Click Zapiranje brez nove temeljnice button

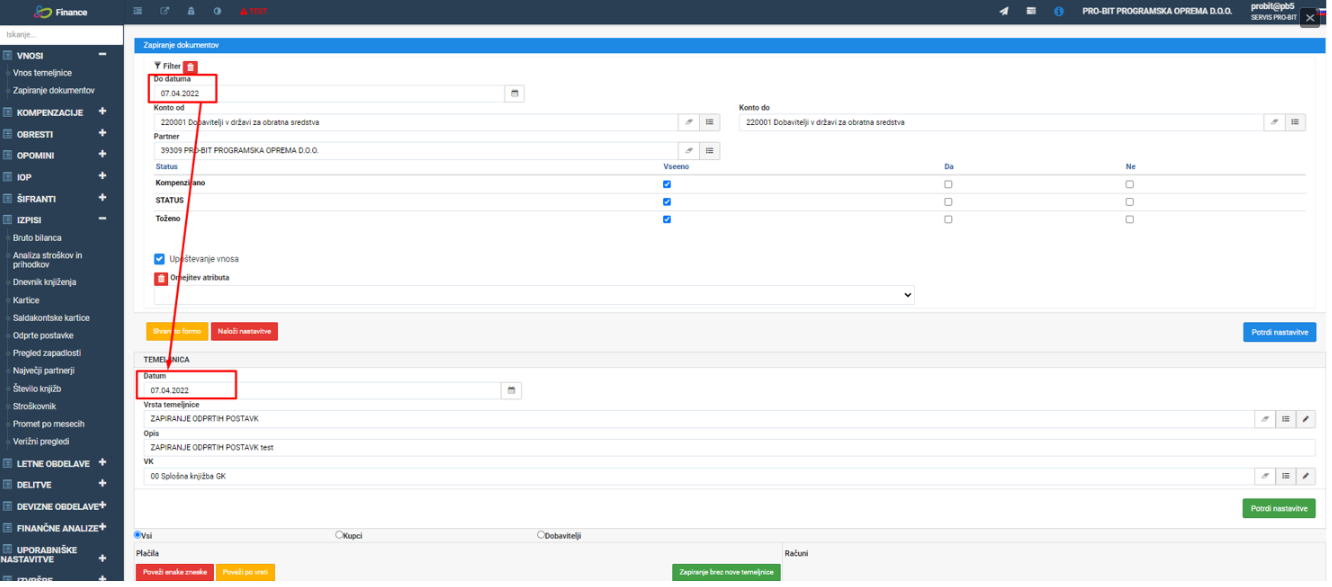pyautogui.click(x=726, y=572)
